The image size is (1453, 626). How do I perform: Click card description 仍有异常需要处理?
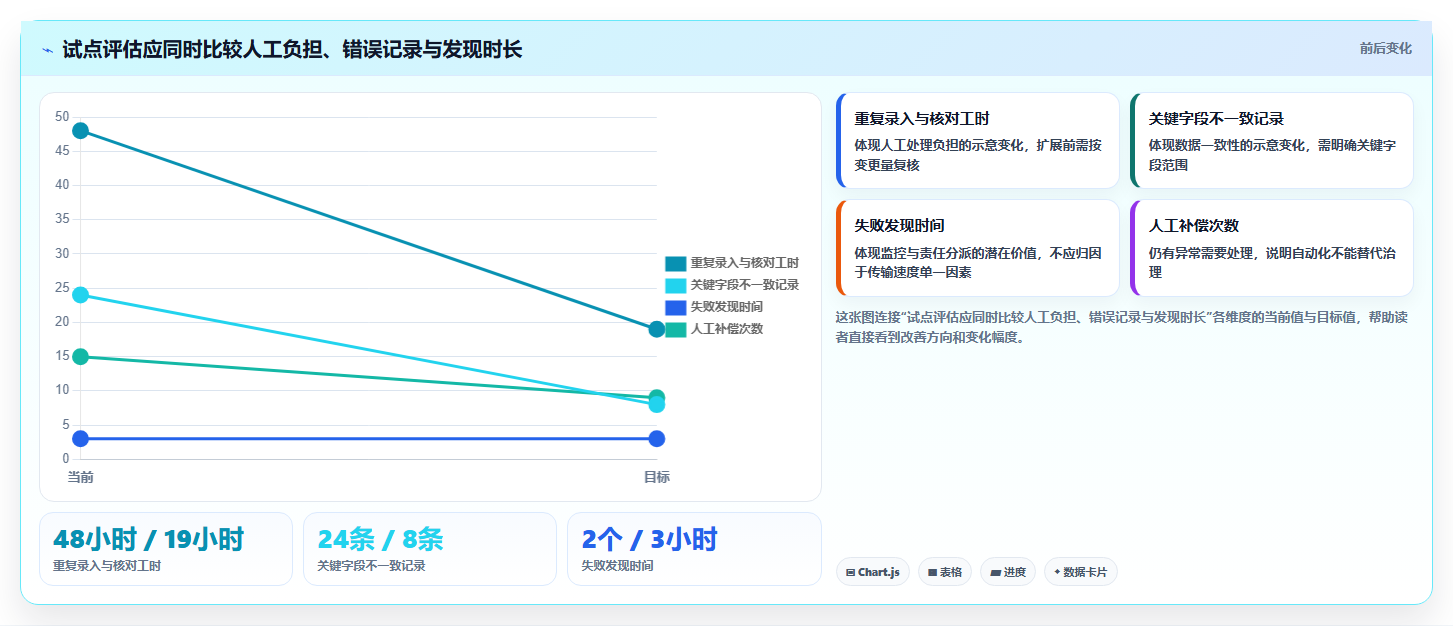point(1273,262)
